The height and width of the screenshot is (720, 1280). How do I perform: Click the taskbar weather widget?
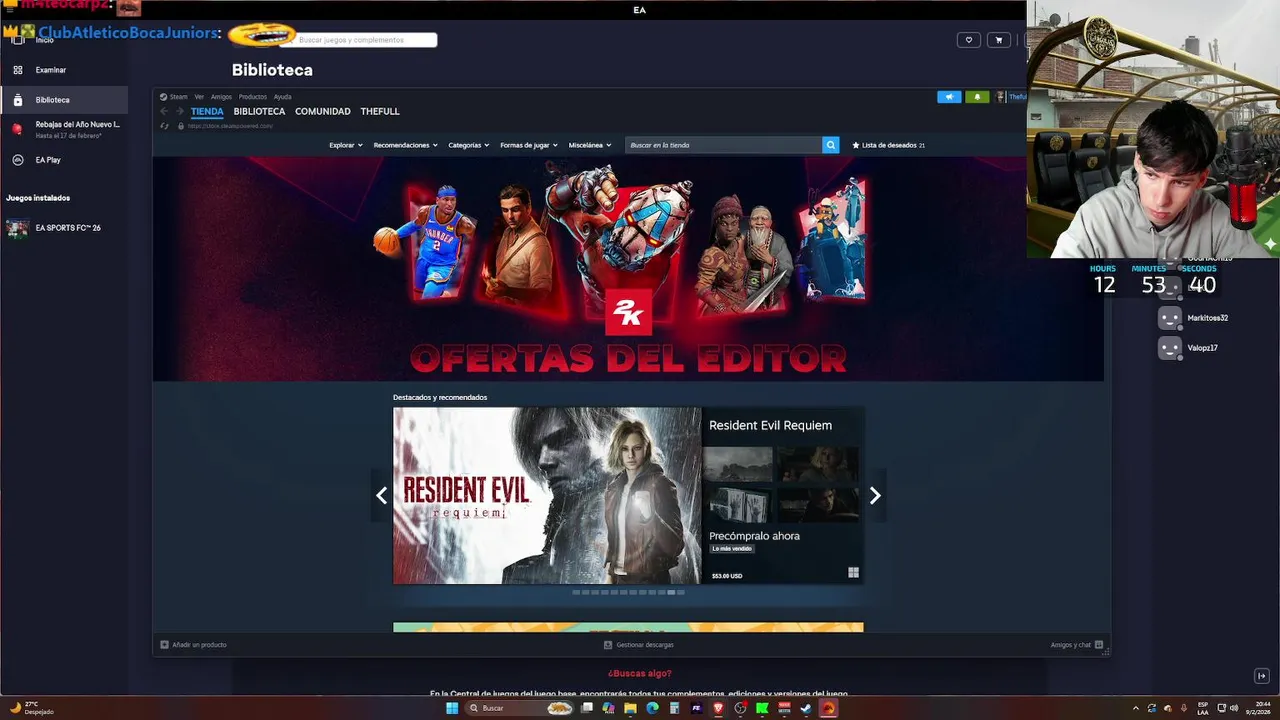32,708
